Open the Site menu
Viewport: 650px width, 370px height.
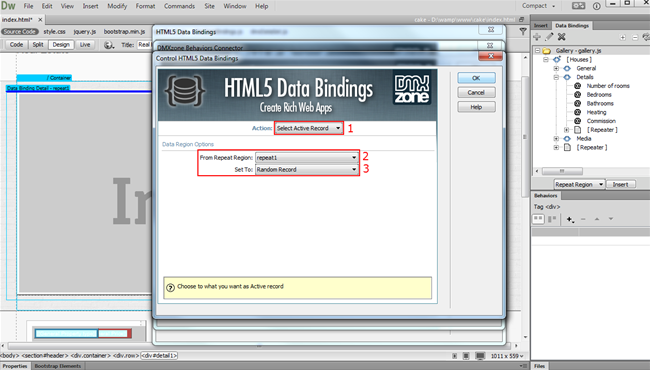(x=210, y=6)
